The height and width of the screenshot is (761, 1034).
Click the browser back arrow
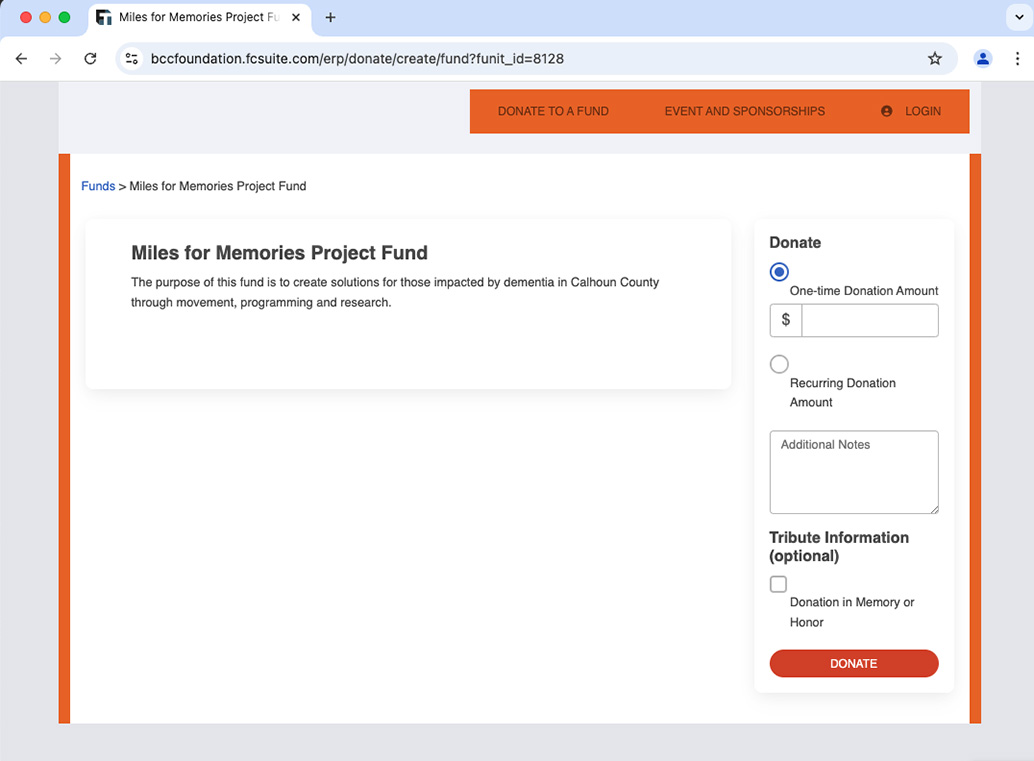click(21, 59)
